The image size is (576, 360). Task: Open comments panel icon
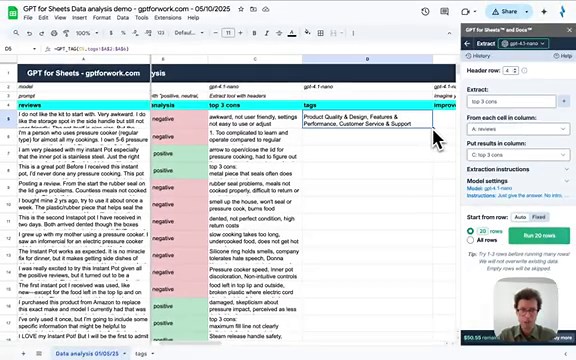[x=444, y=12]
